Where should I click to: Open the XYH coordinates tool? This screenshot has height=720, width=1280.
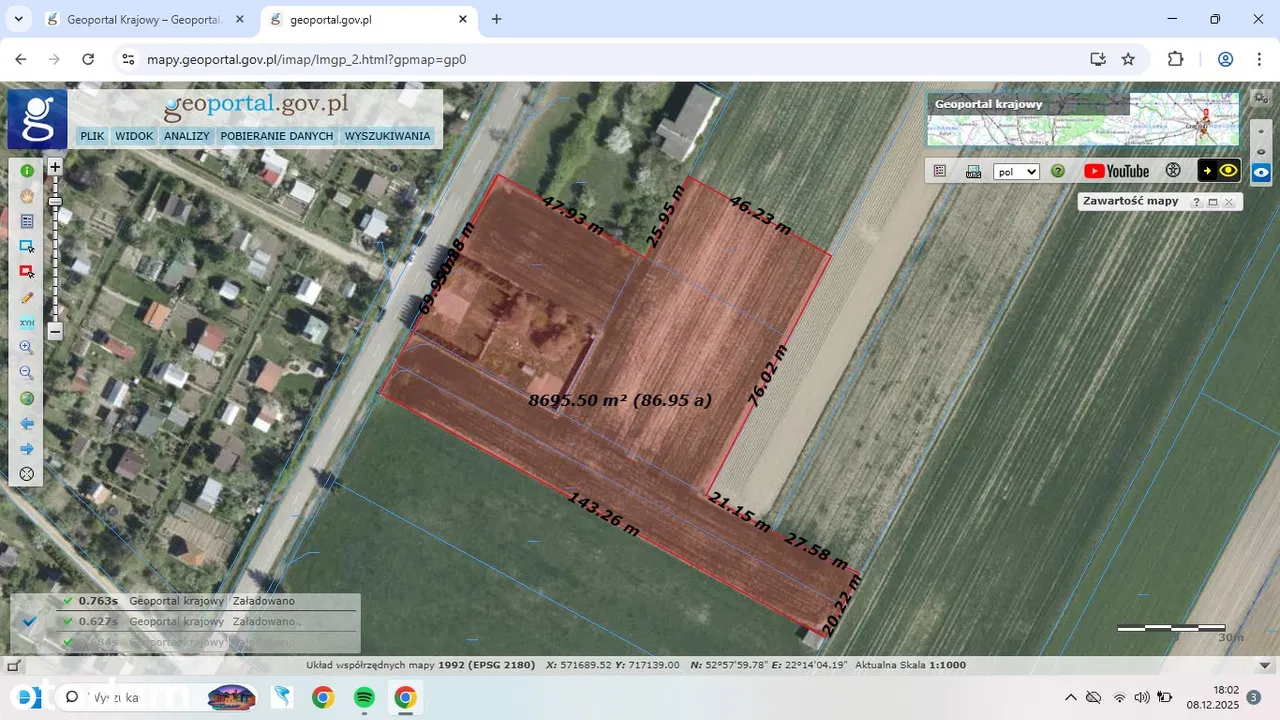click(27, 323)
